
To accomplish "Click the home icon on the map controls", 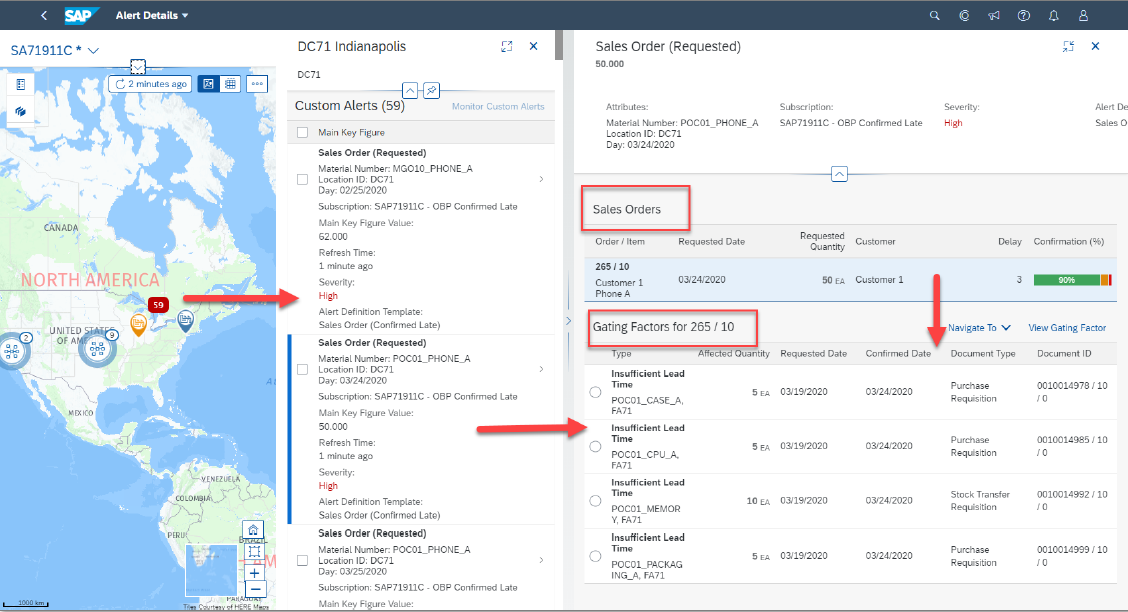I will pyautogui.click(x=253, y=528).
